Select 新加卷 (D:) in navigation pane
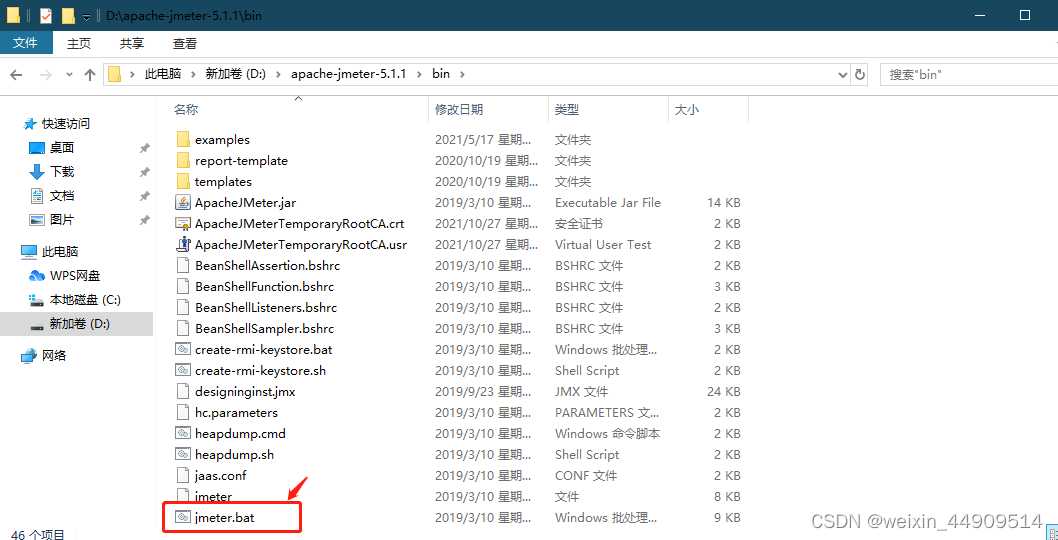 click(76, 324)
